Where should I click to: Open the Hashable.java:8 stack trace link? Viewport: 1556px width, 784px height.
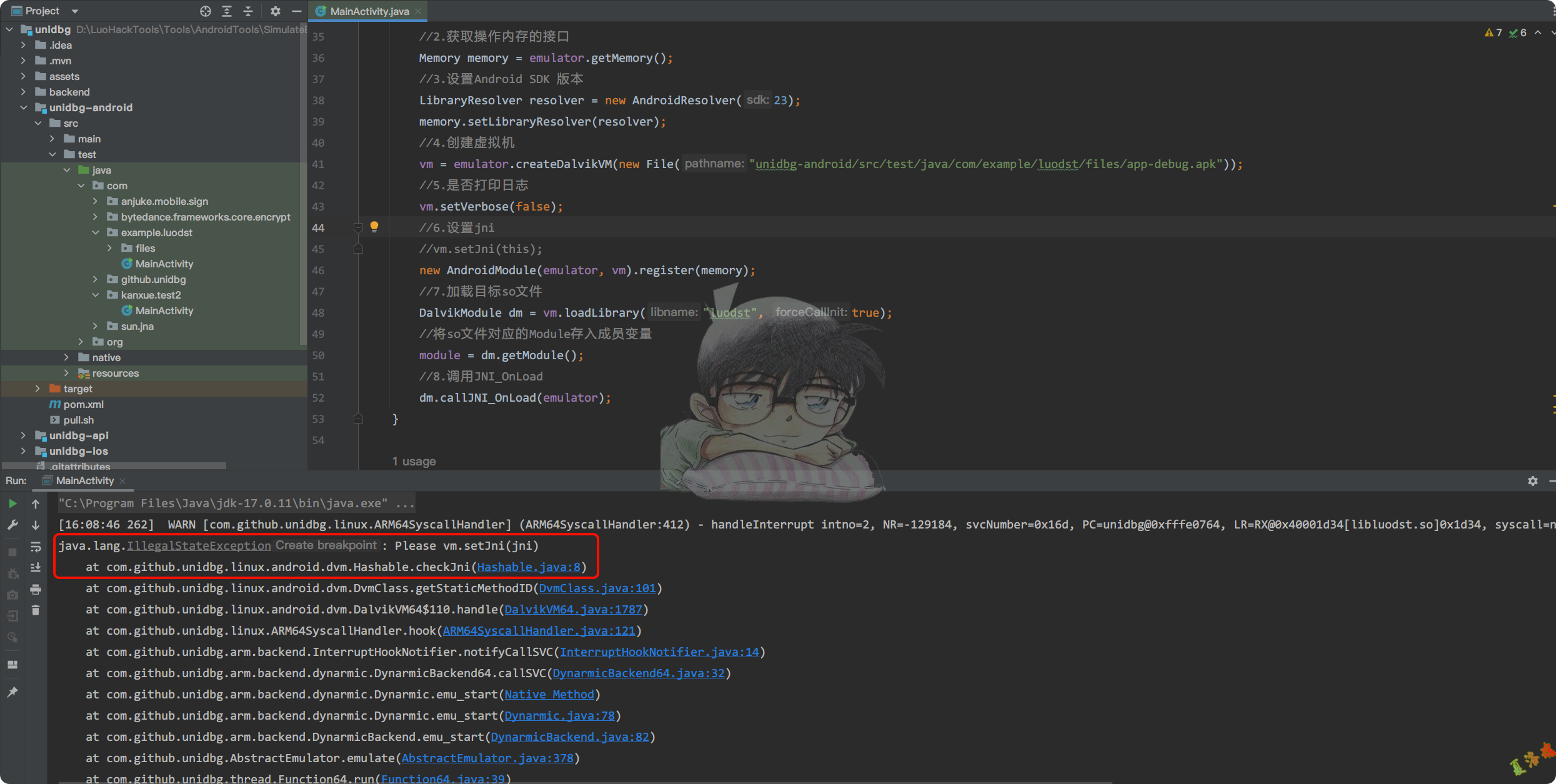click(529, 567)
